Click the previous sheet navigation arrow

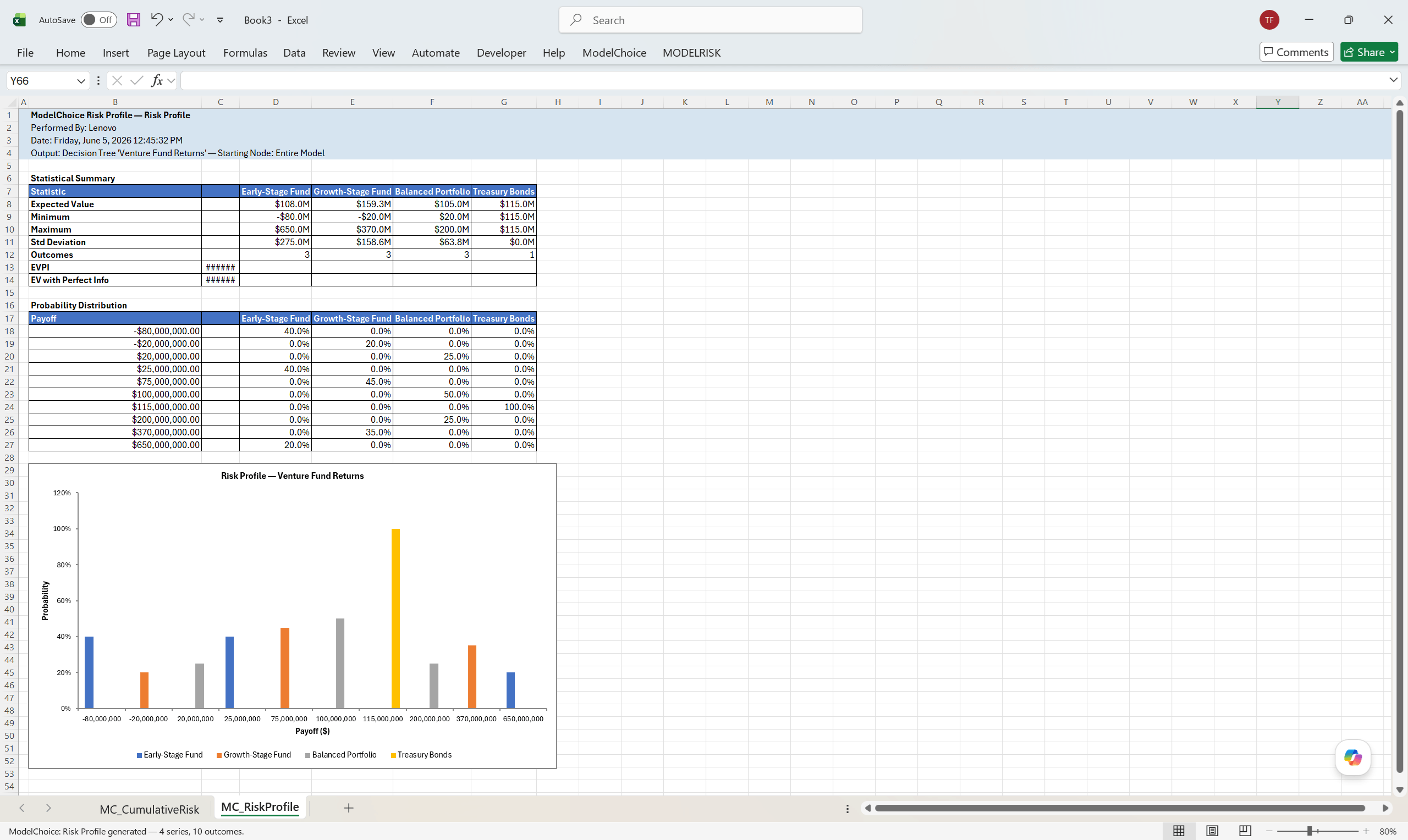click(x=22, y=808)
